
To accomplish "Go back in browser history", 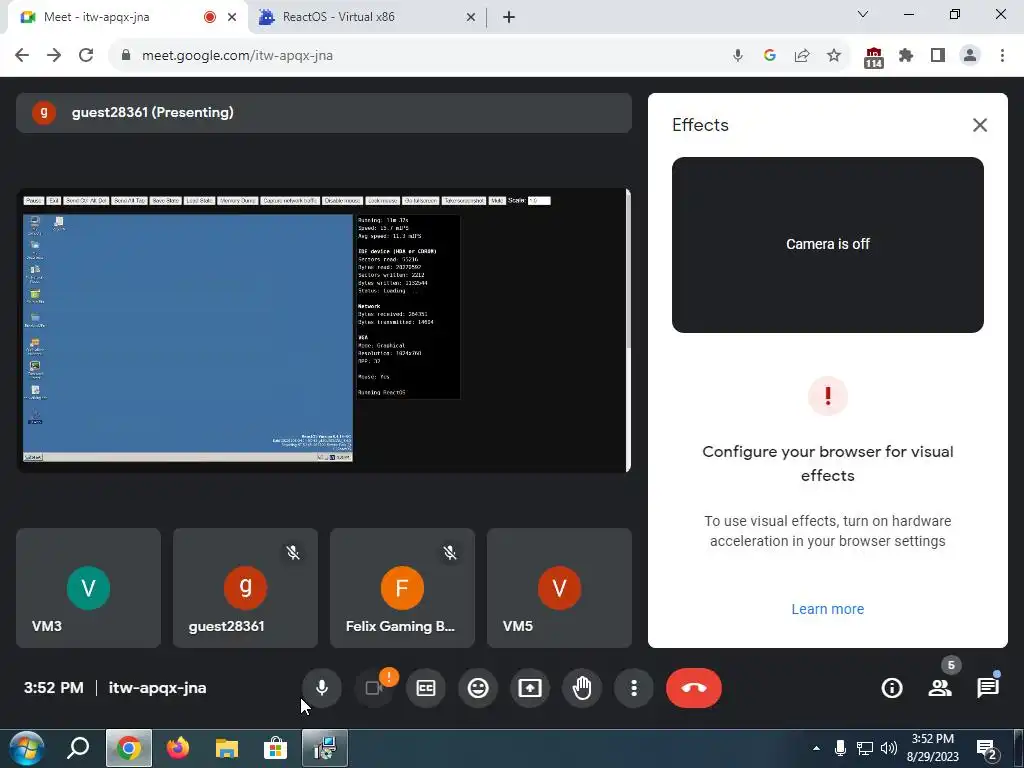I will click(x=22, y=56).
